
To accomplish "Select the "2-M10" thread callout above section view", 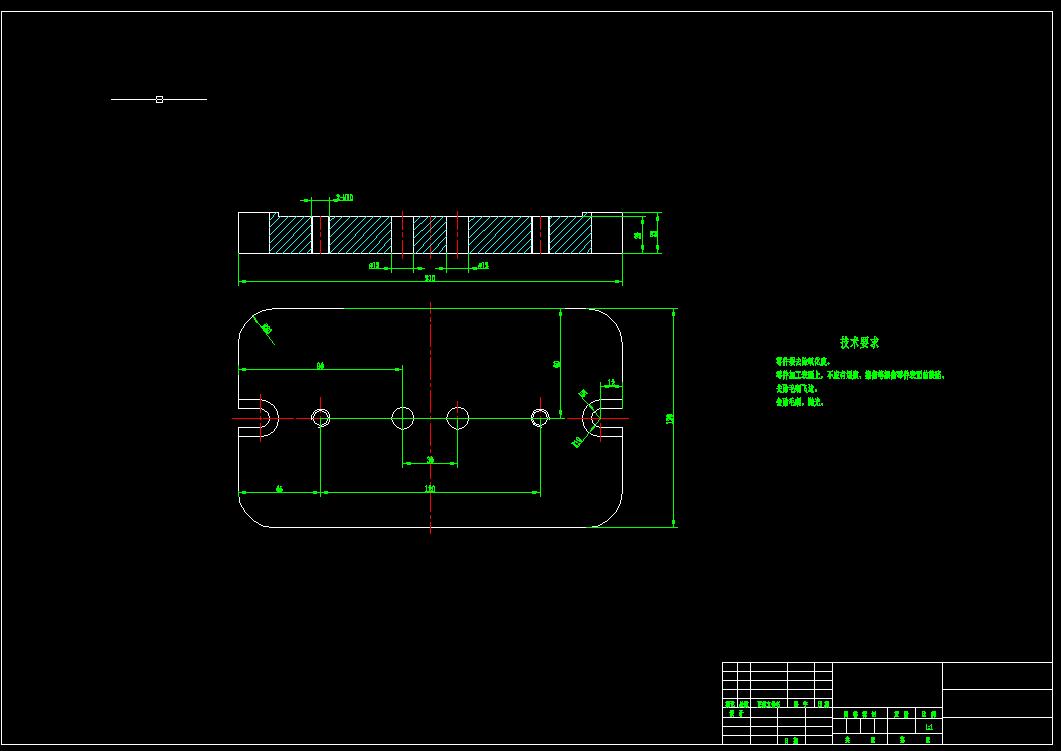I will pyautogui.click(x=344, y=198).
